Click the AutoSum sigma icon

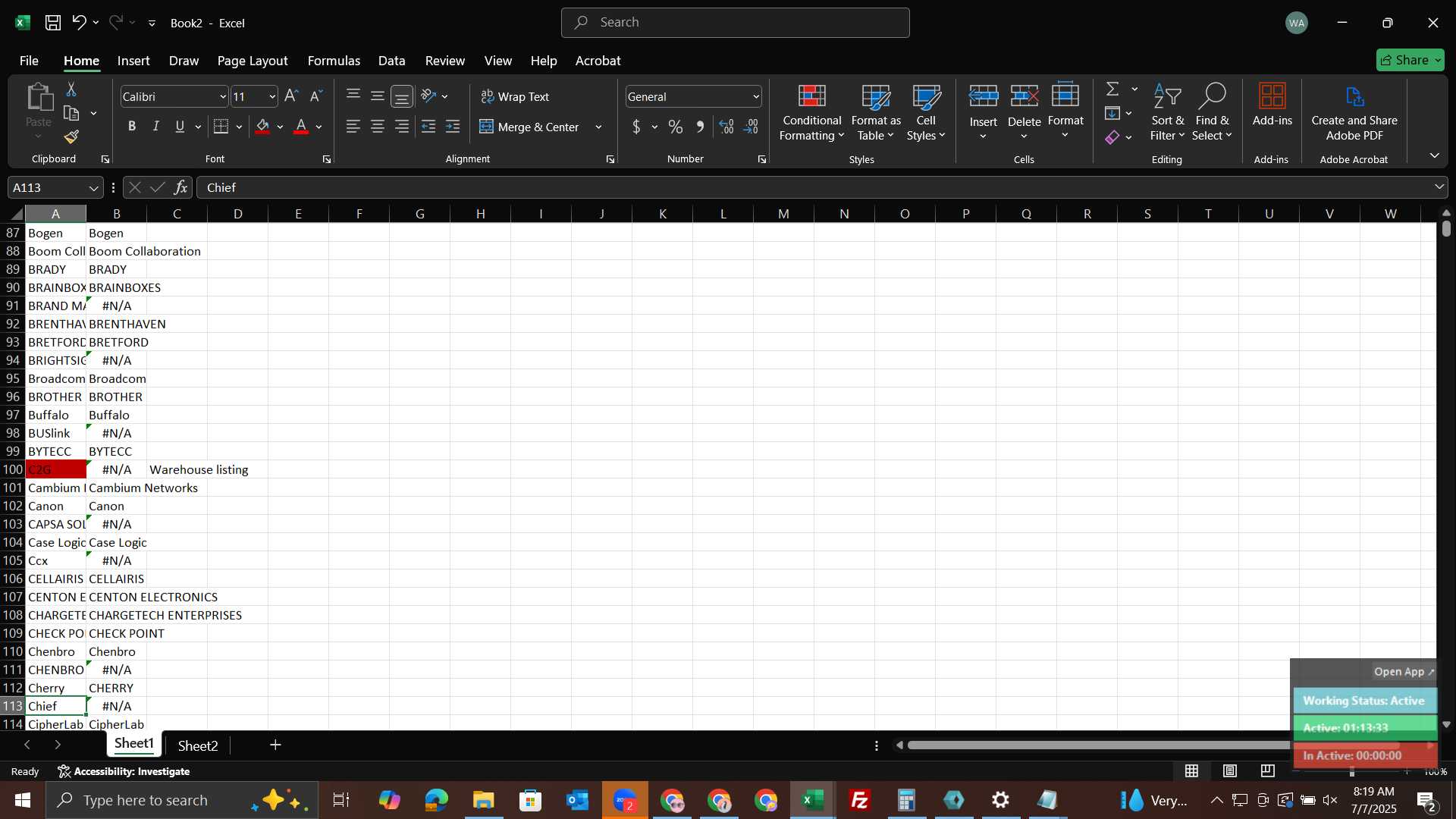click(1112, 89)
